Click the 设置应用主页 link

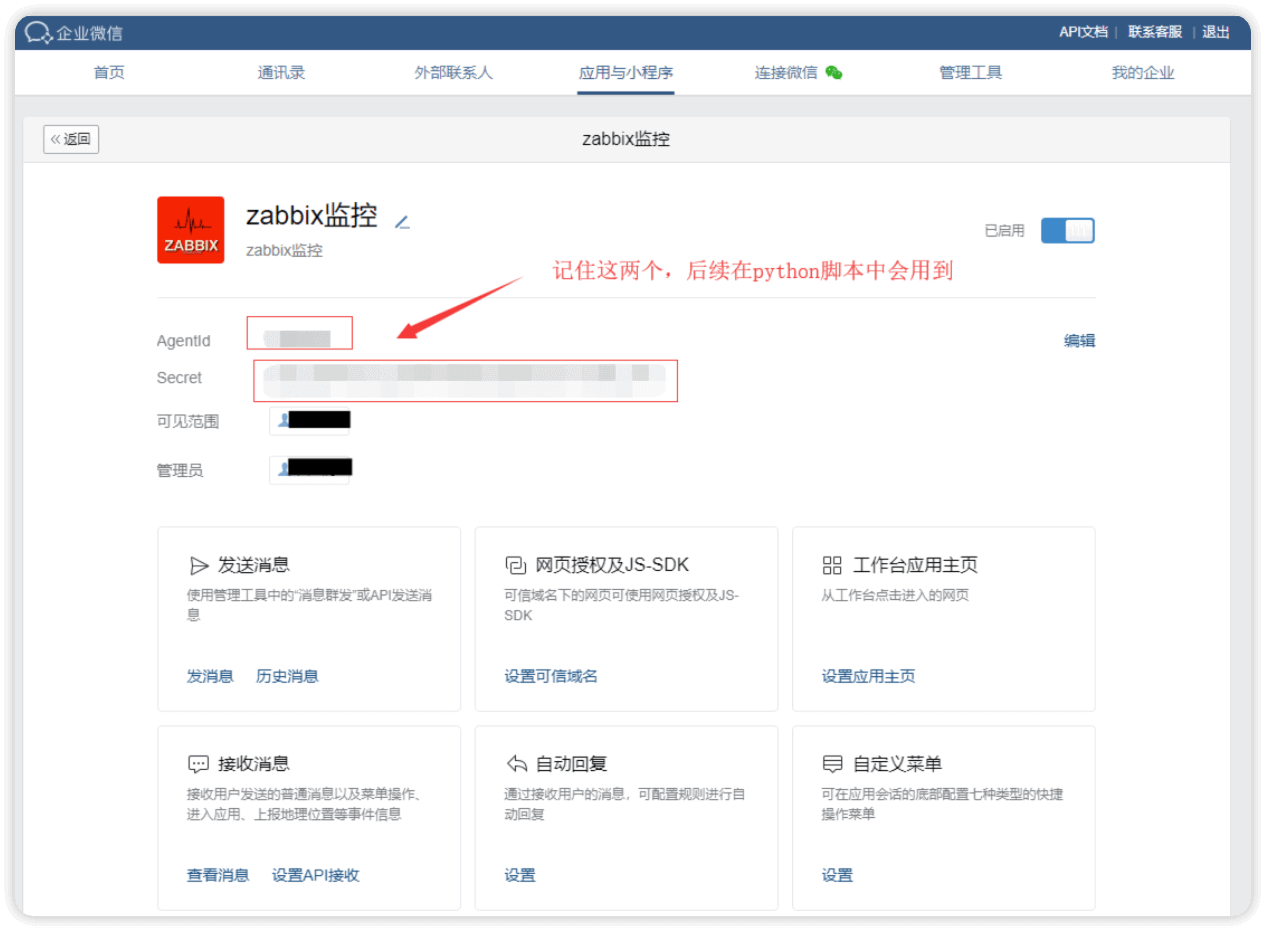pos(868,677)
